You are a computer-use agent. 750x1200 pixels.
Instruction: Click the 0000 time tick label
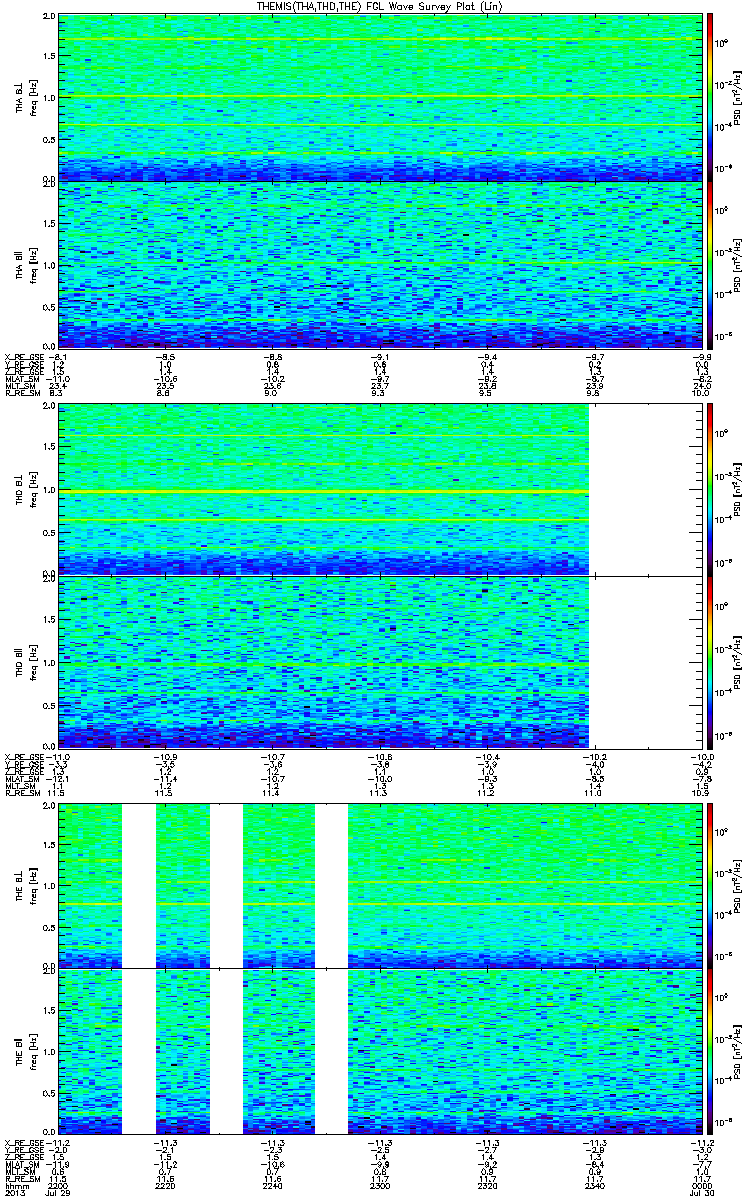click(700, 1186)
